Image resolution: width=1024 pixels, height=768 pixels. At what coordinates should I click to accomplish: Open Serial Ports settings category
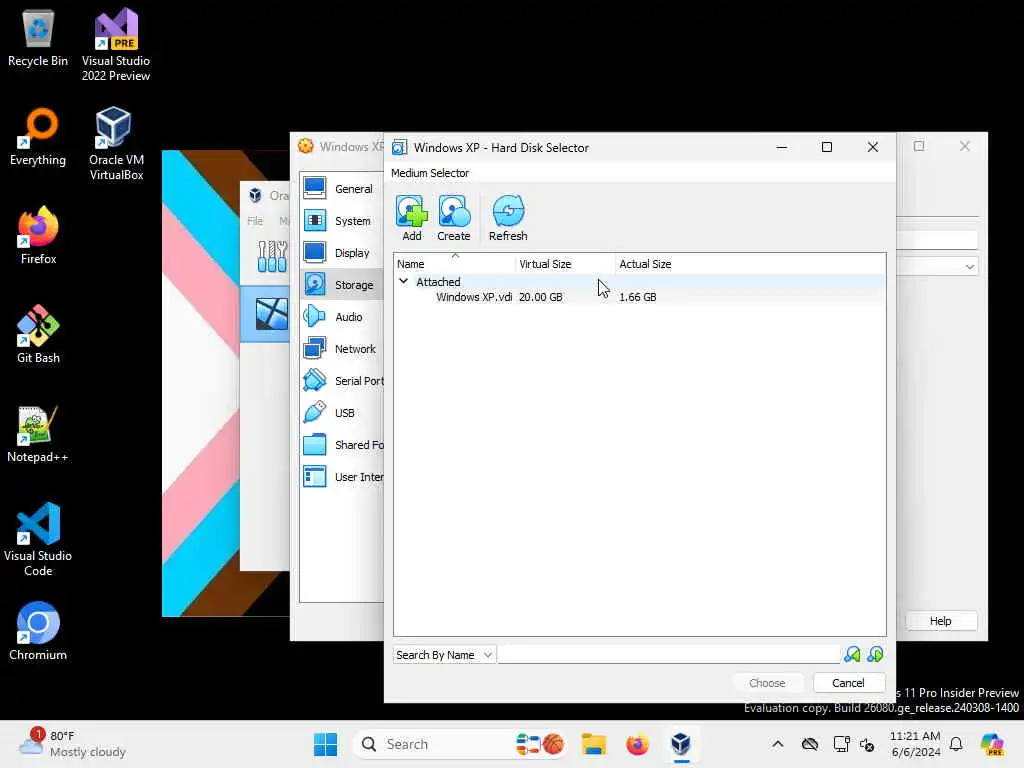pyautogui.click(x=342, y=381)
